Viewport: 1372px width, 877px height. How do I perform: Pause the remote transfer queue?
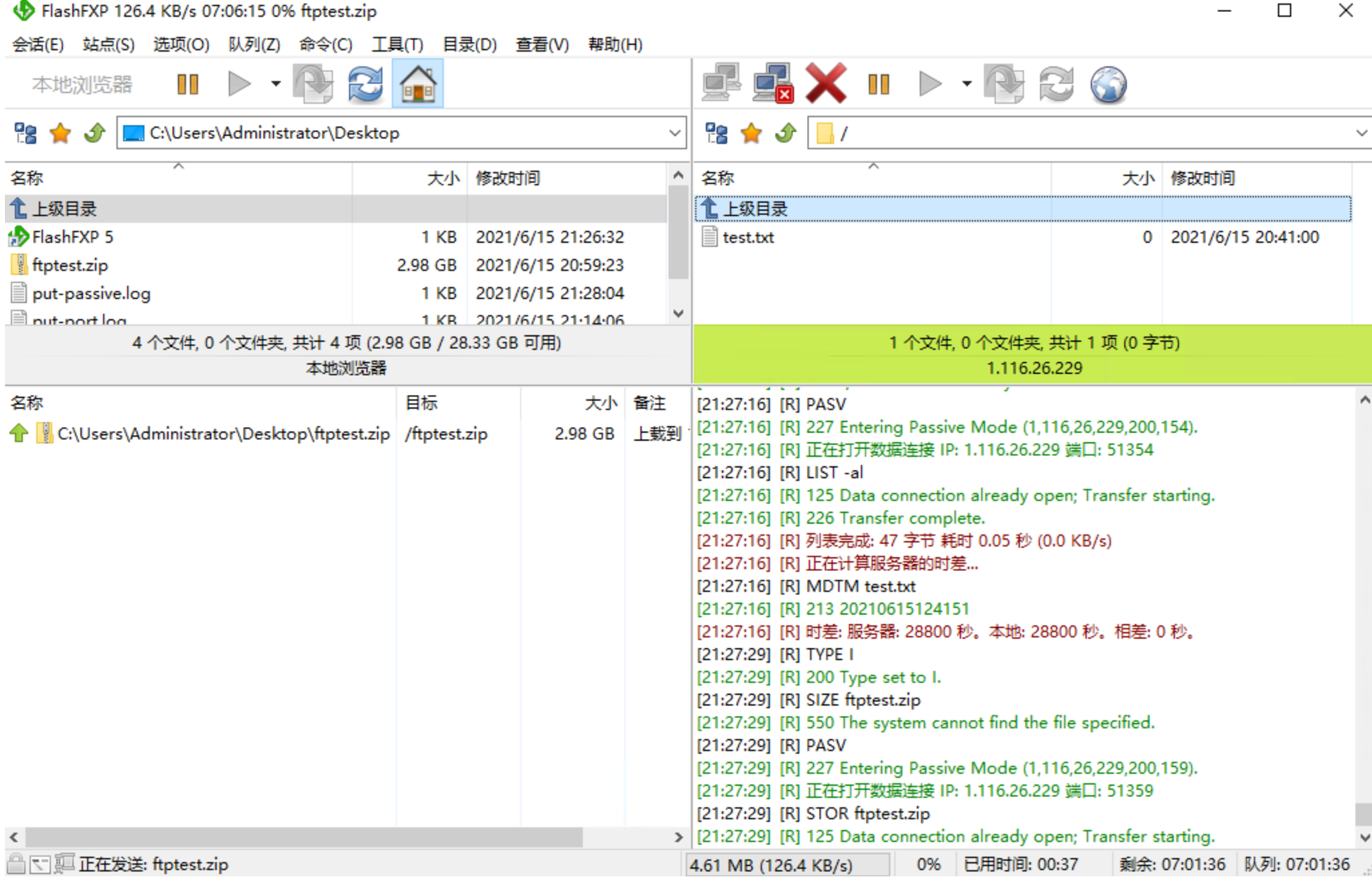coord(878,84)
